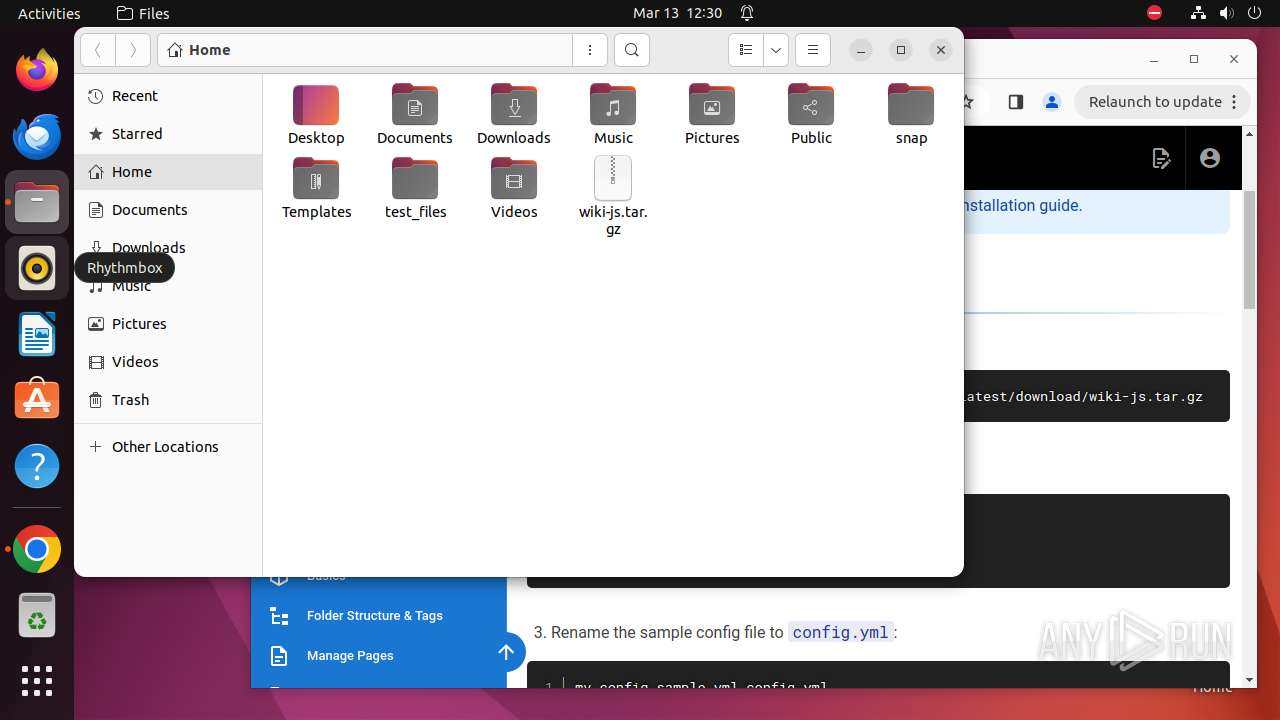The height and width of the screenshot is (720, 1280).
Task: Click the scroll-to-top arrow button in wiki
Action: coord(506,653)
